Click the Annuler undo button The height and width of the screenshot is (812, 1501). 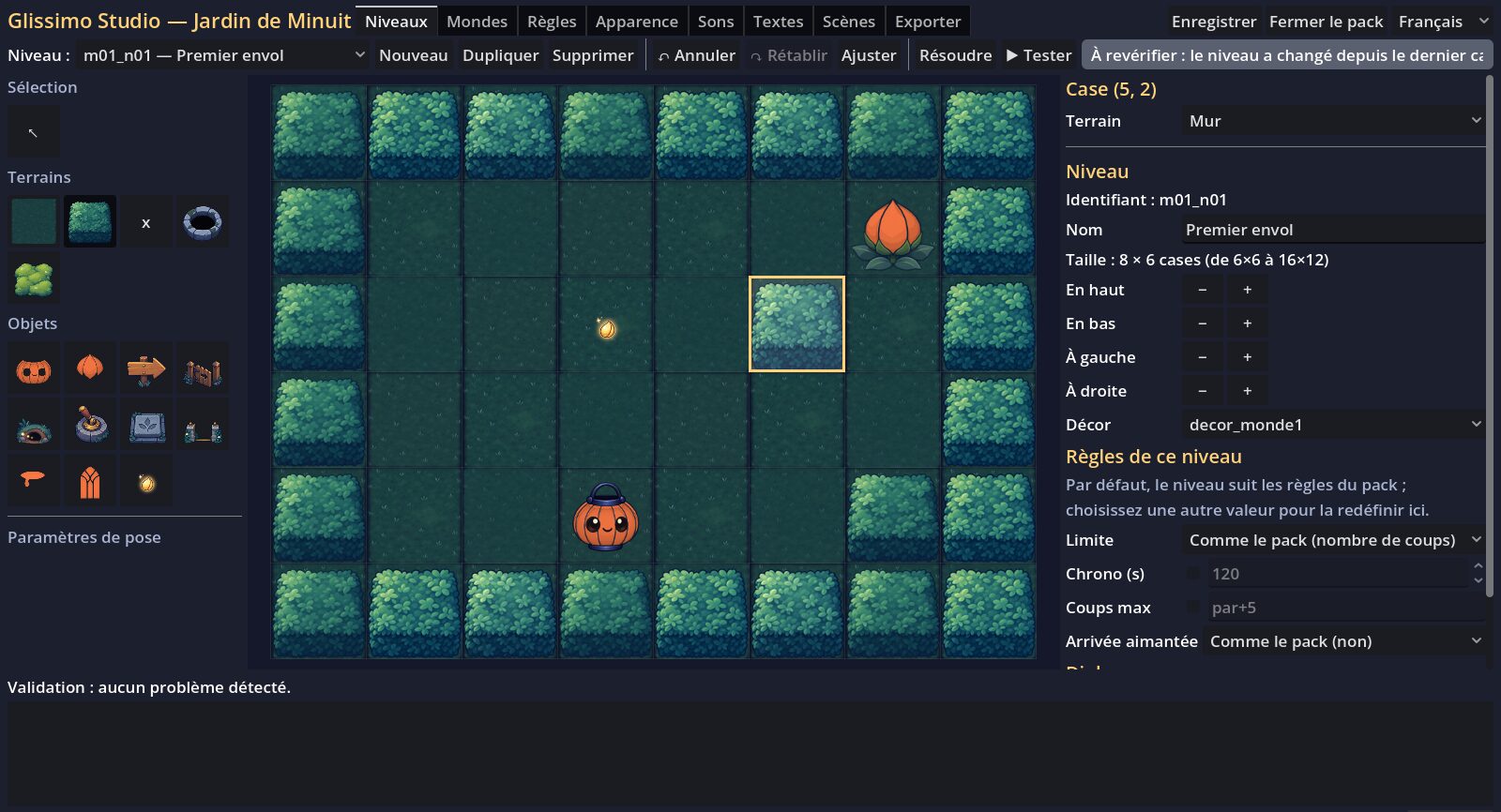point(696,55)
